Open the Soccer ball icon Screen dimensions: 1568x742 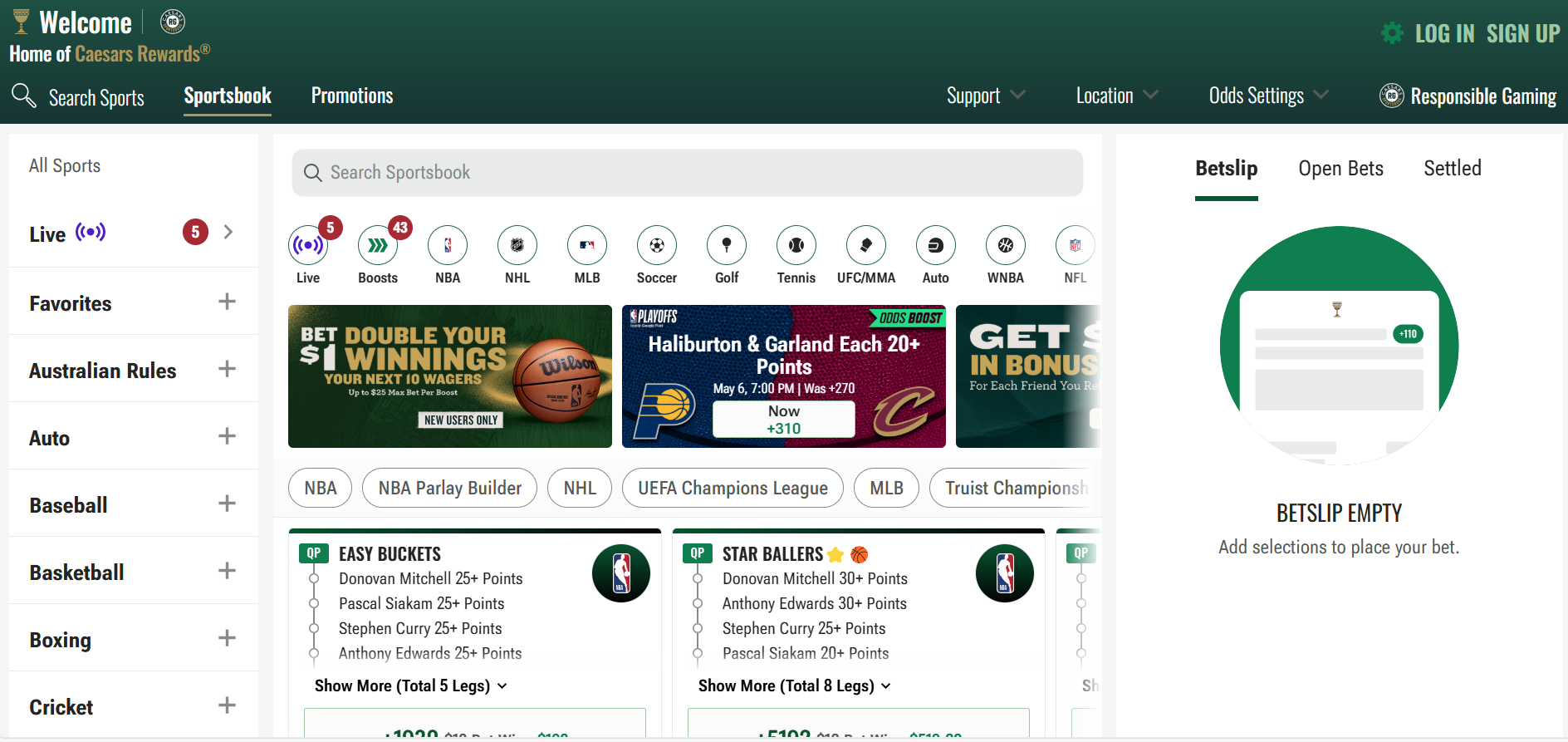(x=657, y=245)
